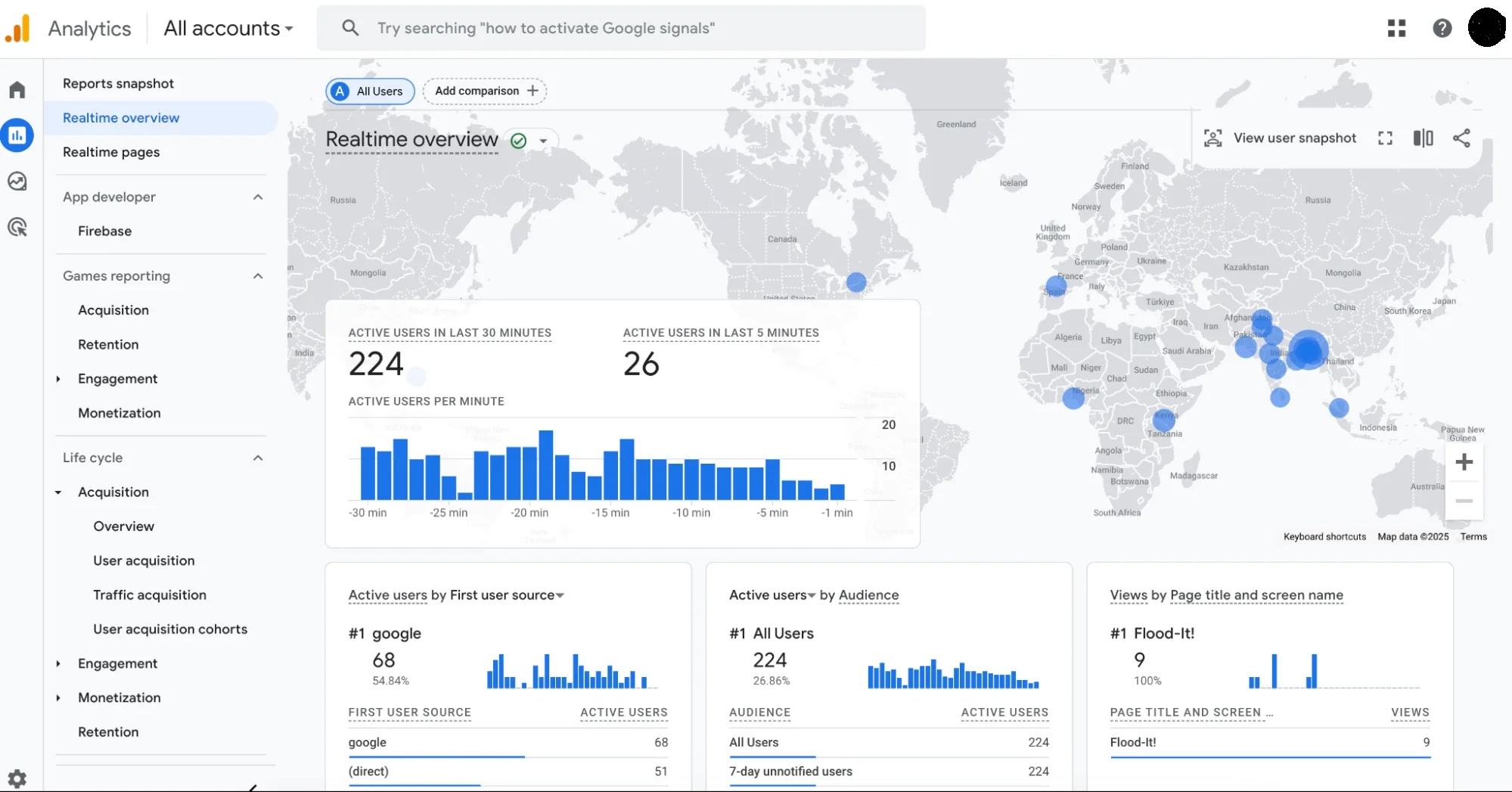The width and height of the screenshot is (1512, 792).
Task: Click the Add comparison button
Action: click(x=484, y=91)
